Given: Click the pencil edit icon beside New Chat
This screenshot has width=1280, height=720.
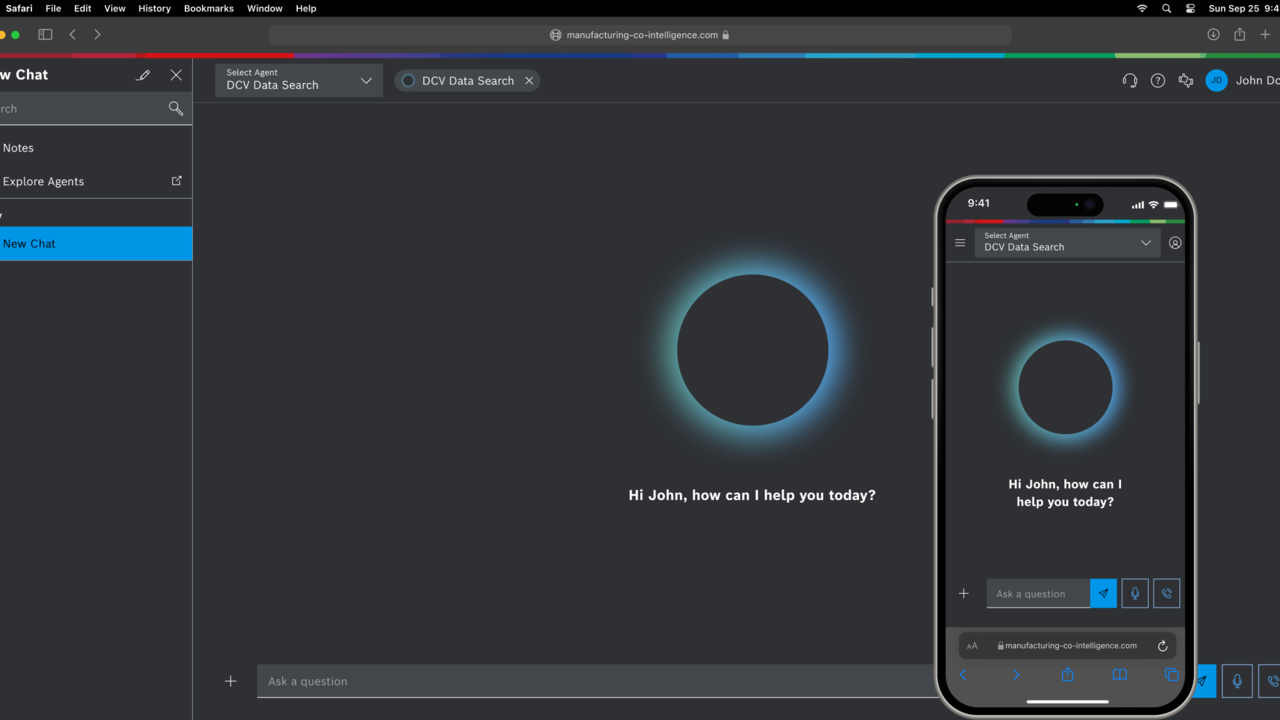Looking at the screenshot, I should click(143, 75).
